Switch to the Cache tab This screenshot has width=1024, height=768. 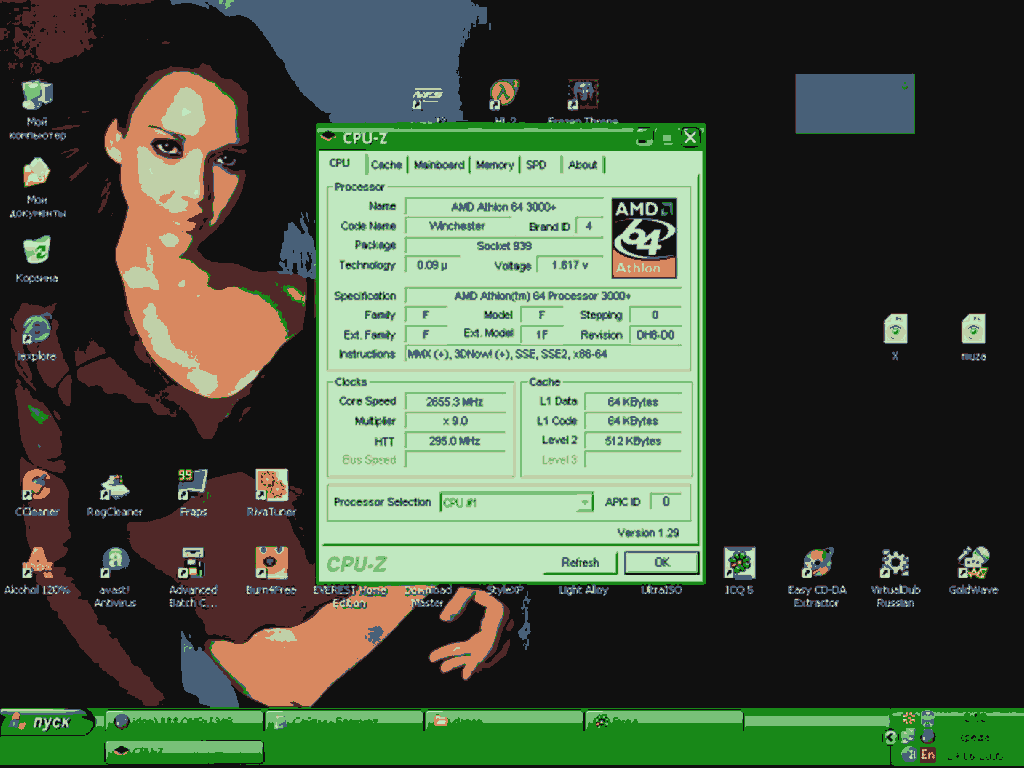(386, 165)
